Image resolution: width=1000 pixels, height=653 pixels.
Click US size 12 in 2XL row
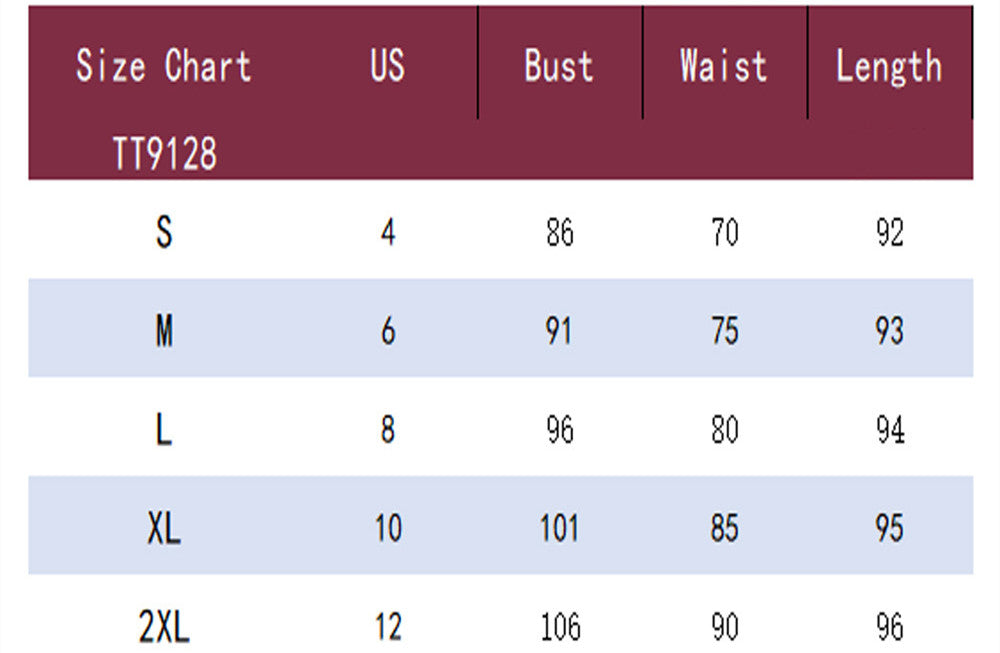[388, 627]
